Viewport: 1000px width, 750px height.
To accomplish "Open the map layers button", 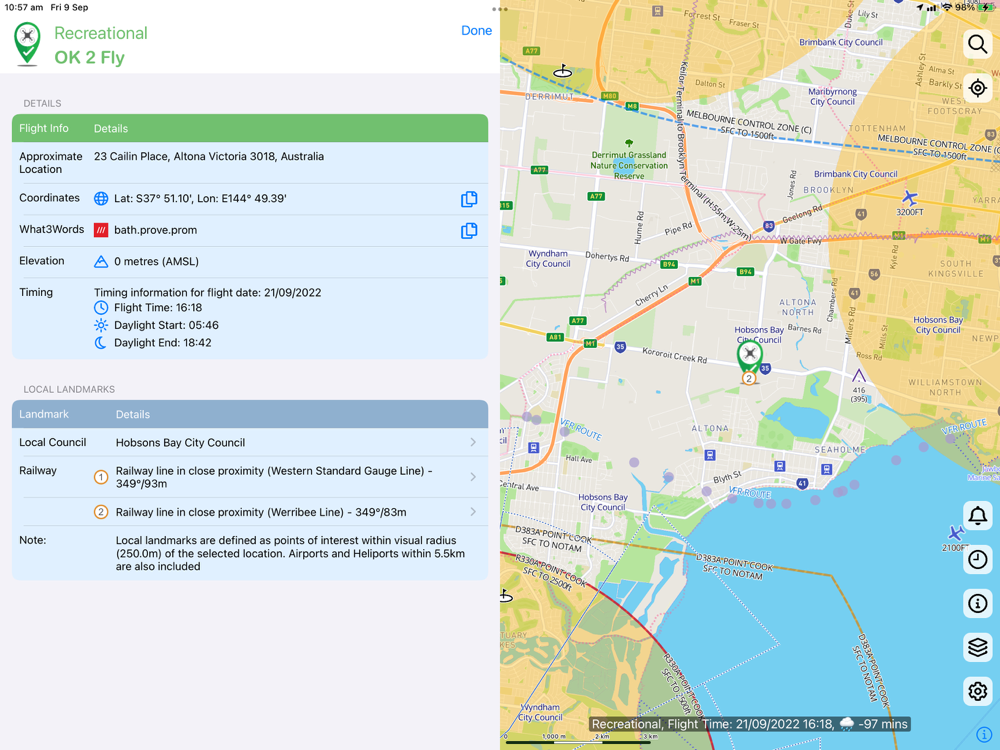I will point(977,647).
